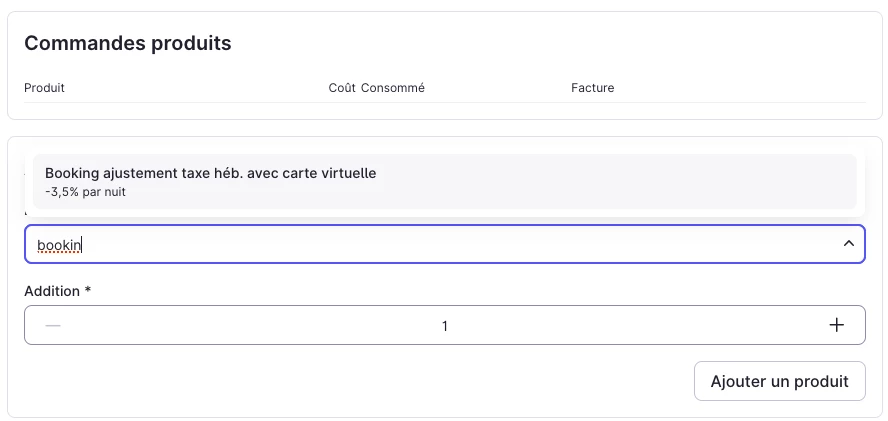This screenshot has width=888, height=421.
Task: Click the Addition quantity value field
Action: (444, 326)
